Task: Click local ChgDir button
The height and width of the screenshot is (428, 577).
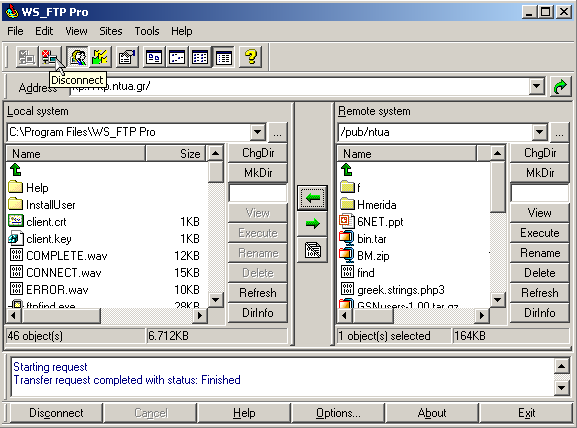Action: tap(258, 153)
